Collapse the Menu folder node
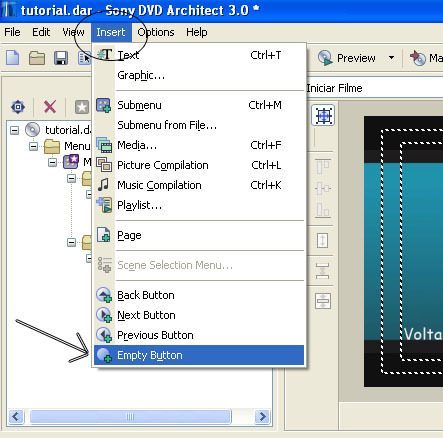443x438 pixels. (33, 146)
